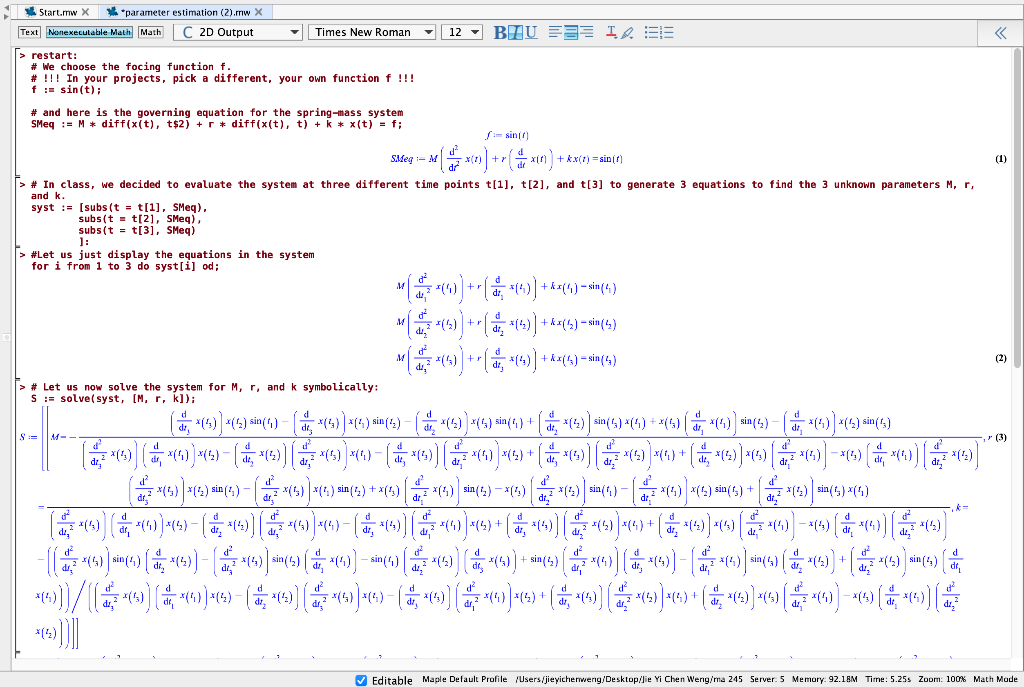Screen dimensions: 1024x687
Task: Click the 'for i from 1 to 3' loop line
Action: pos(125,266)
